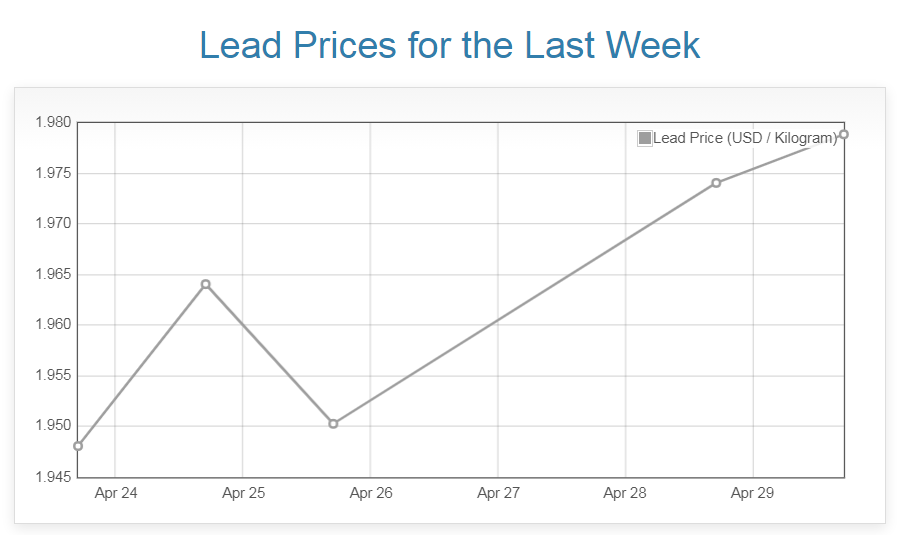
Task: Select the last data point at chart's right edge
Action: click(x=844, y=134)
